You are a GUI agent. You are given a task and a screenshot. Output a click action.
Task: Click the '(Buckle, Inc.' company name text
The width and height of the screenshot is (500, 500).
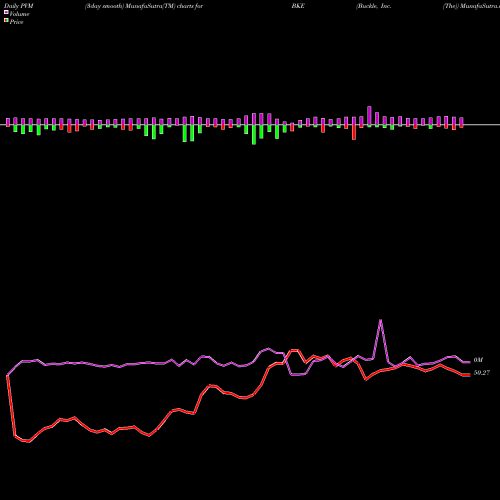click(373, 6)
